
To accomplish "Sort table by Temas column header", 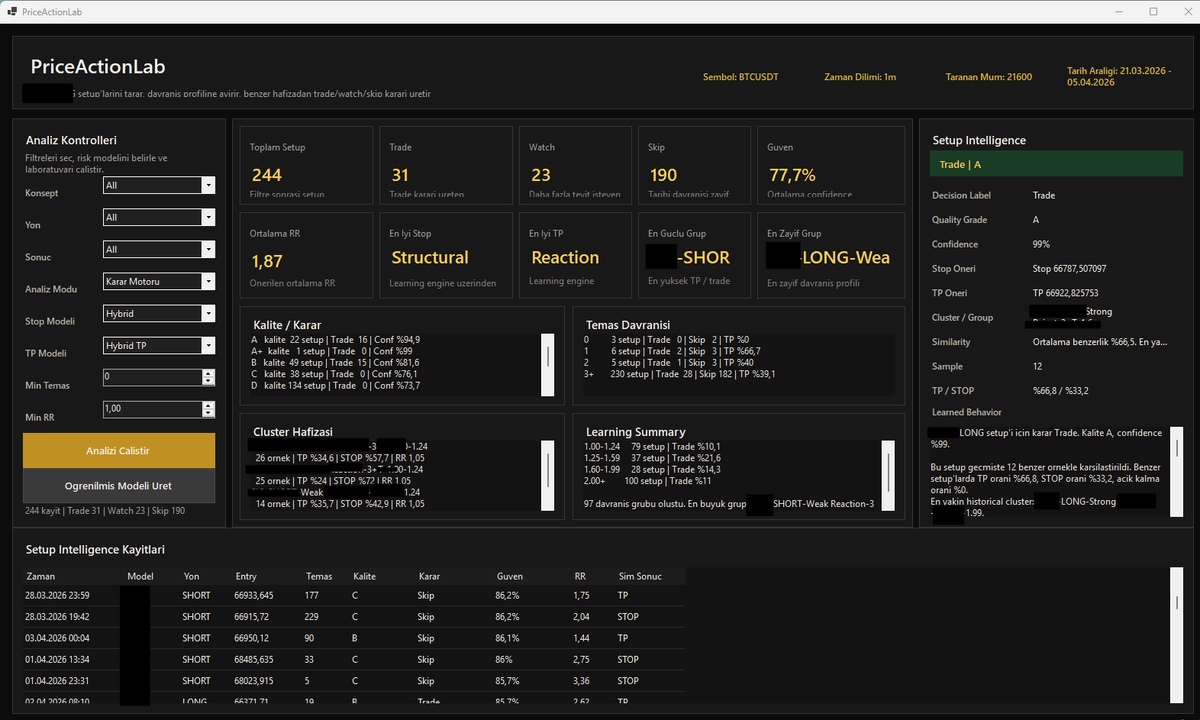I will tap(319, 576).
